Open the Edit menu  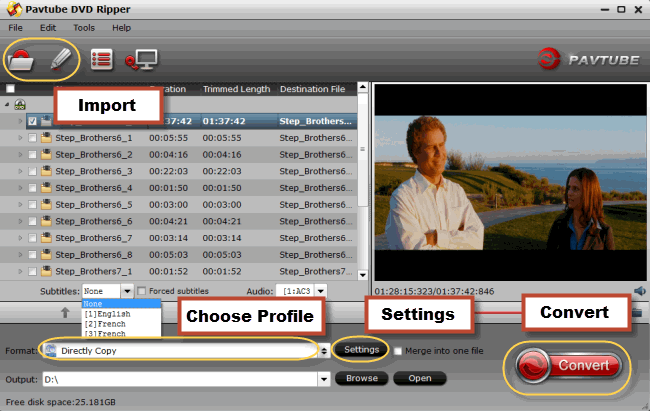coord(48,28)
